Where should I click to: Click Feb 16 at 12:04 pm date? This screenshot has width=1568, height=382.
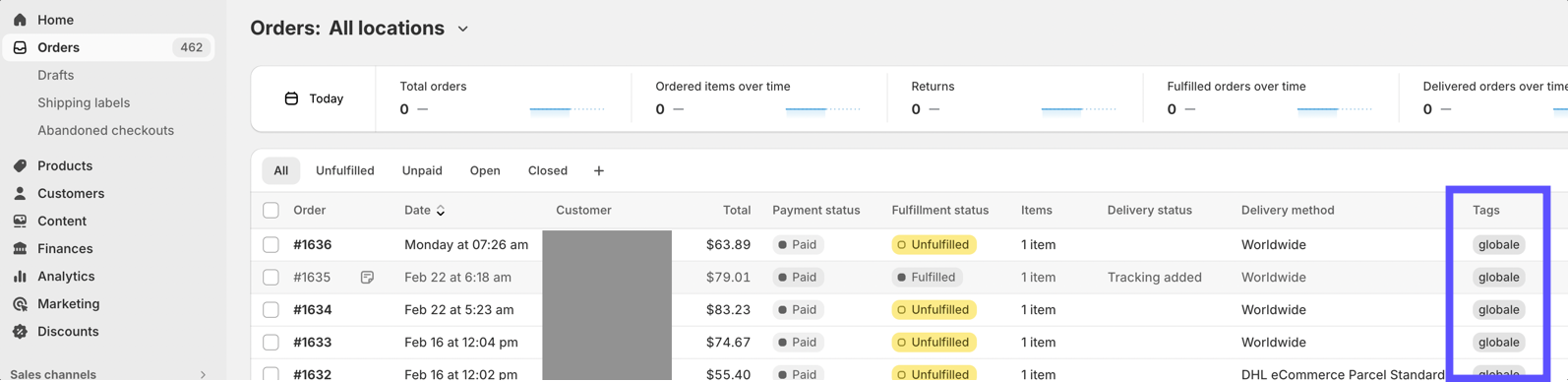click(x=460, y=342)
